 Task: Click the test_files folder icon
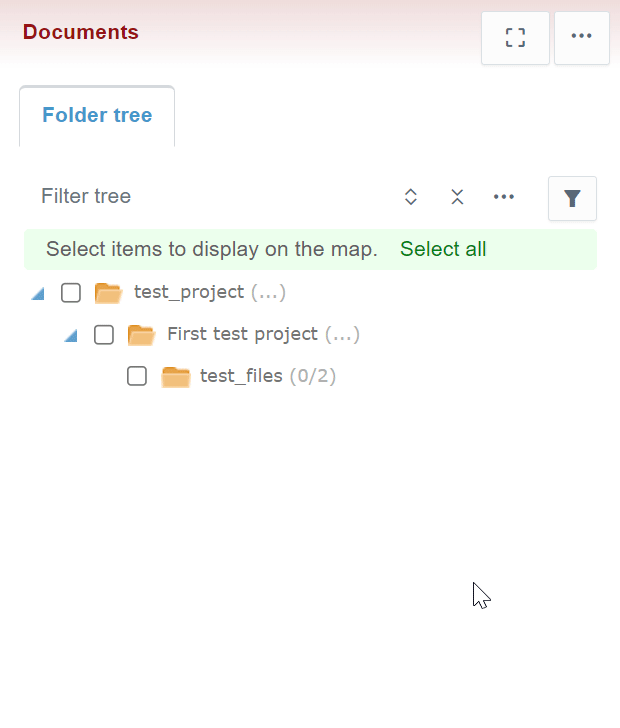pos(175,377)
